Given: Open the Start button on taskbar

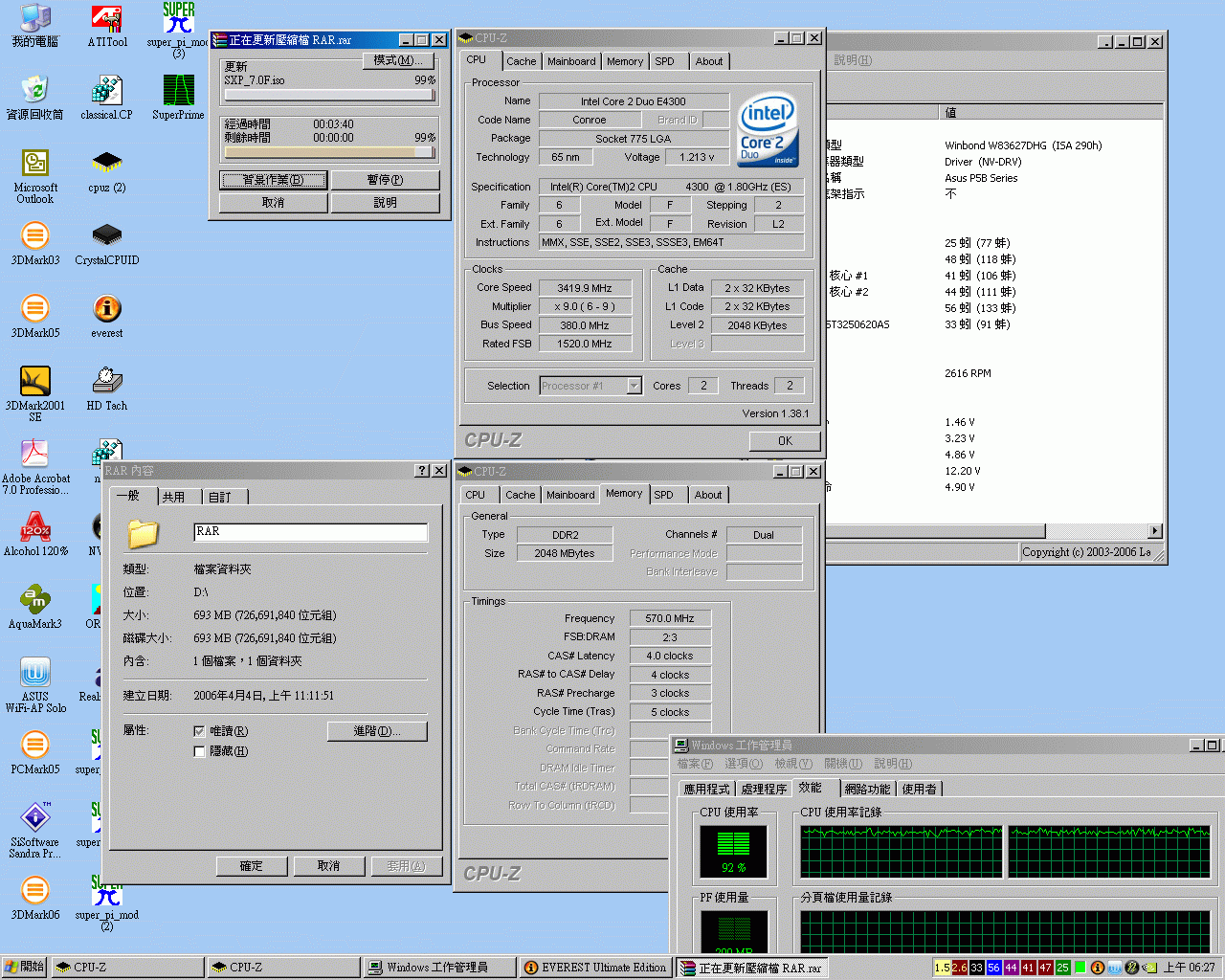Looking at the screenshot, I should [24, 968].
